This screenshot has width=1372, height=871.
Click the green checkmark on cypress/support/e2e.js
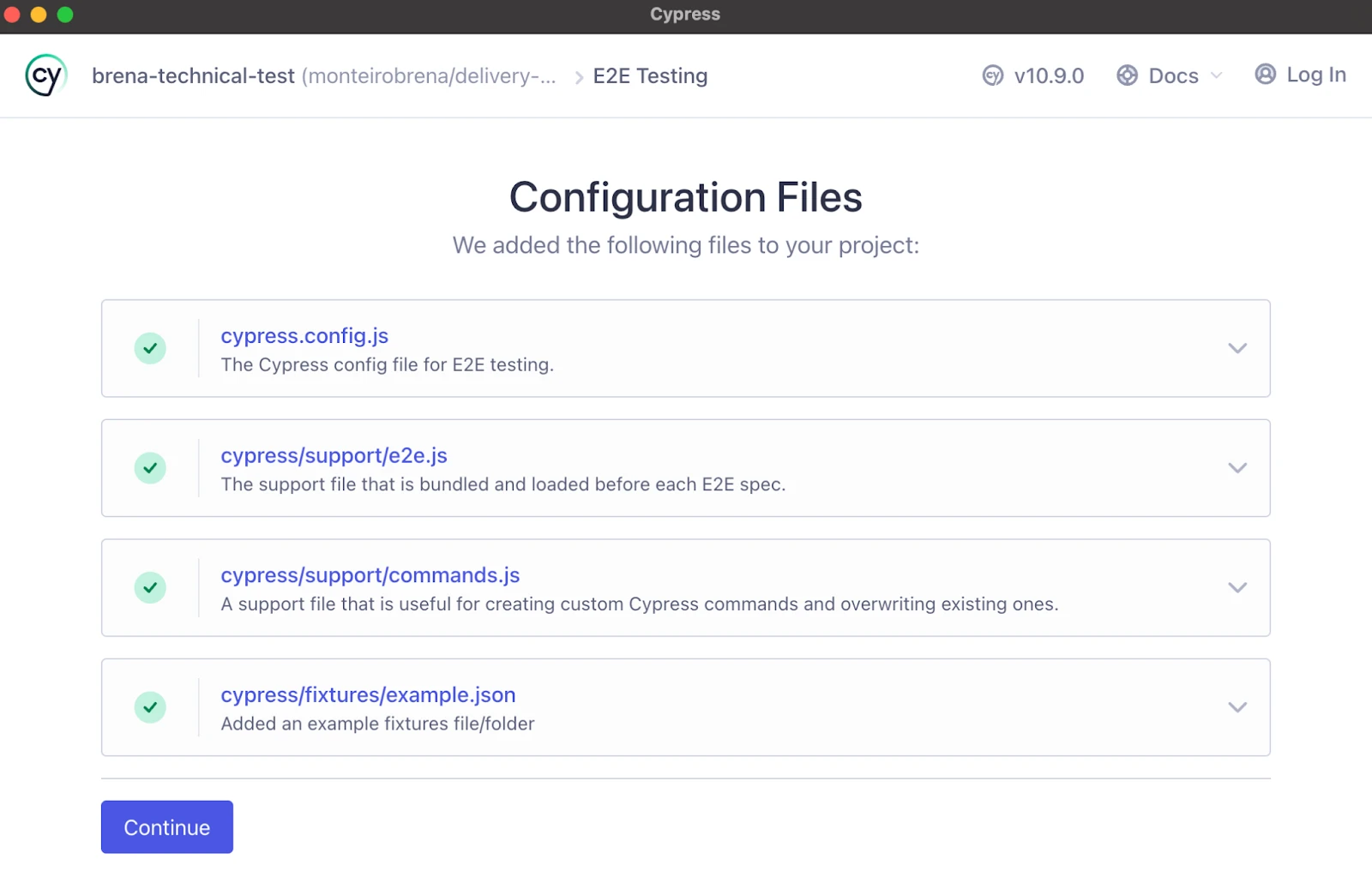[x=150, y=468]
